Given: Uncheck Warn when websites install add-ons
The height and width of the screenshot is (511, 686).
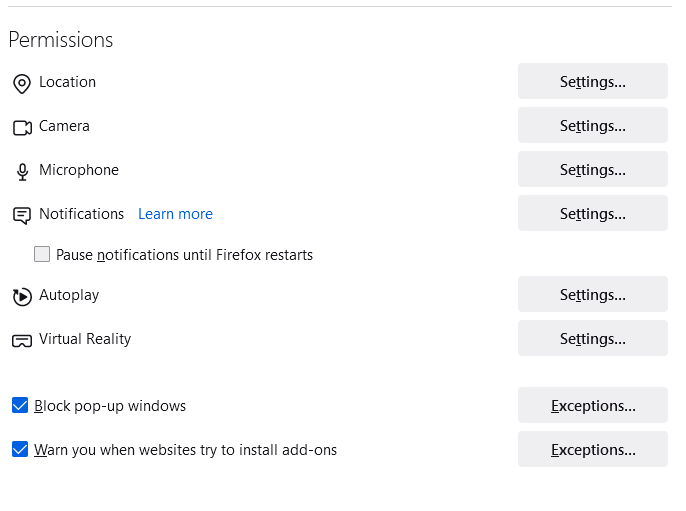Looking at the screenshot, I should (x=20, y=449).
